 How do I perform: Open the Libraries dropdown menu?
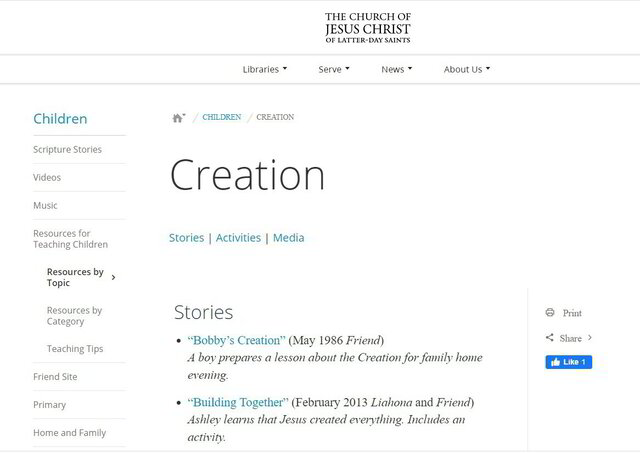pos(264,69)
